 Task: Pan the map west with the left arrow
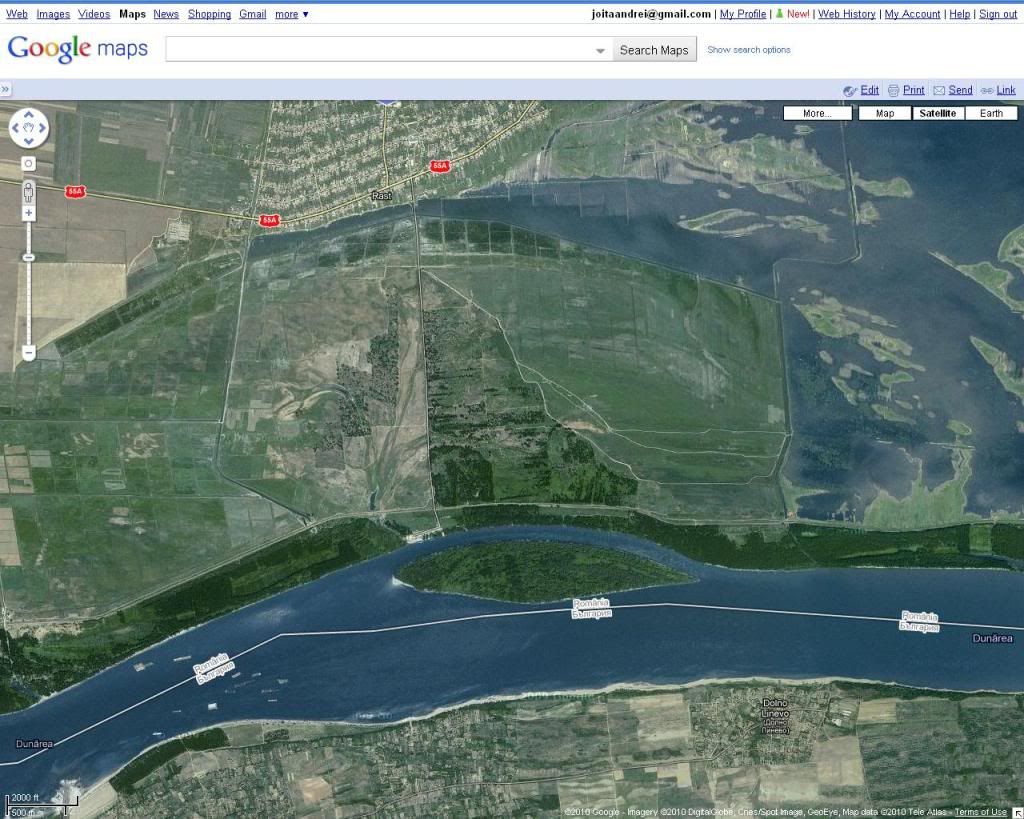16,128
